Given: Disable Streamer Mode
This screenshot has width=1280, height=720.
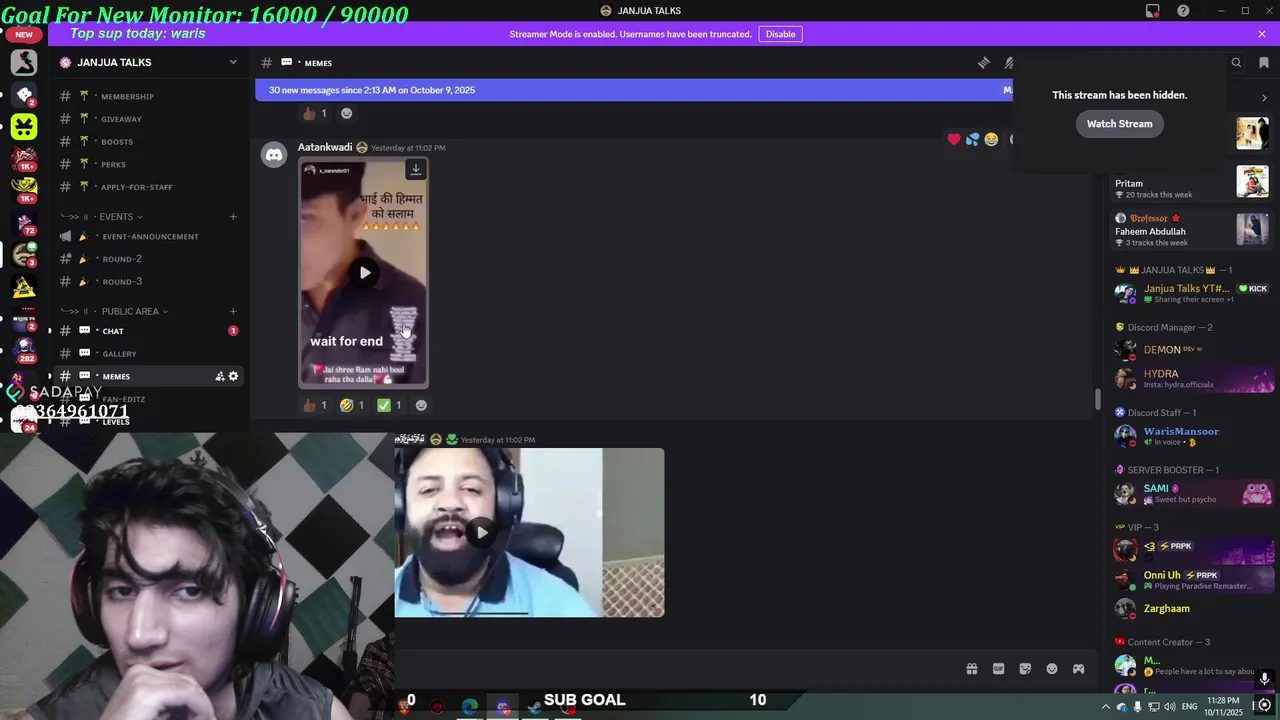Looking at the screenshot, I should click(781, 34).
